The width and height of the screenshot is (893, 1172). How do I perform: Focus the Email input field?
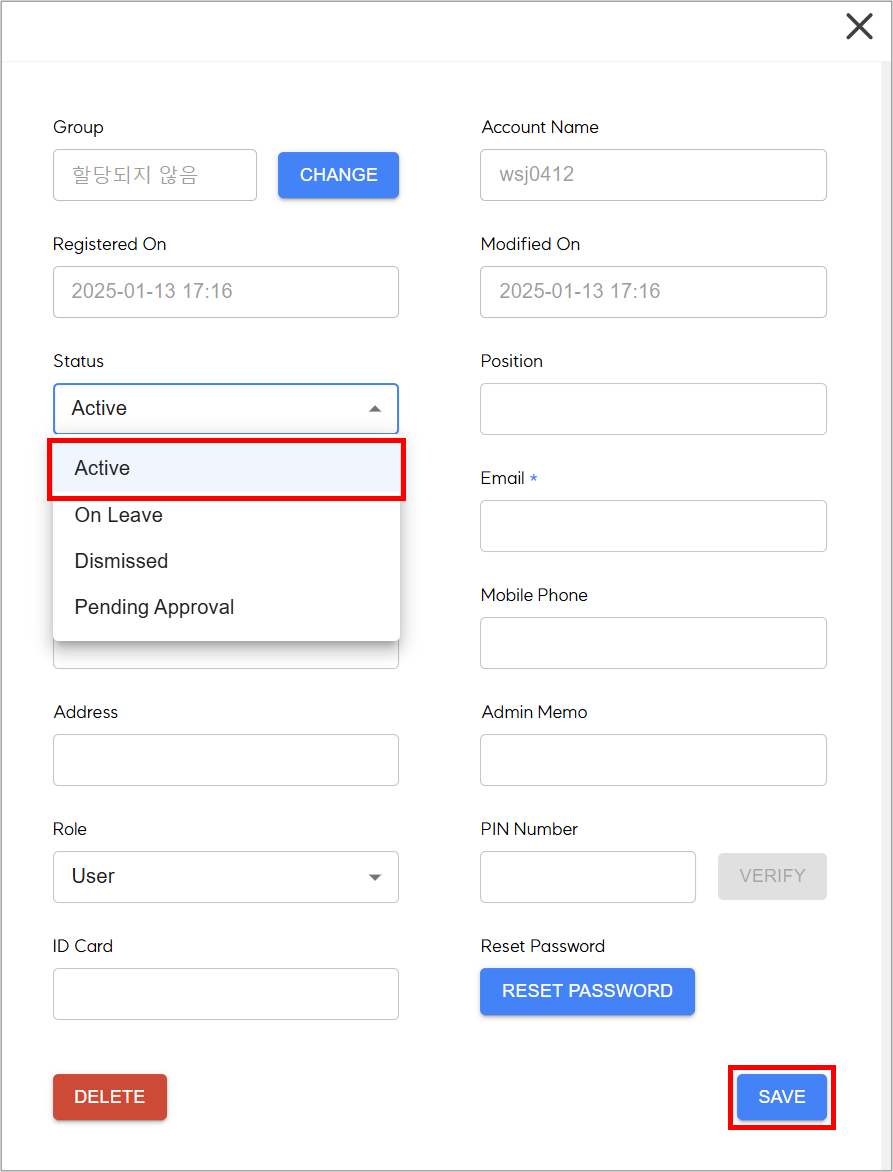tap(653, 526)
